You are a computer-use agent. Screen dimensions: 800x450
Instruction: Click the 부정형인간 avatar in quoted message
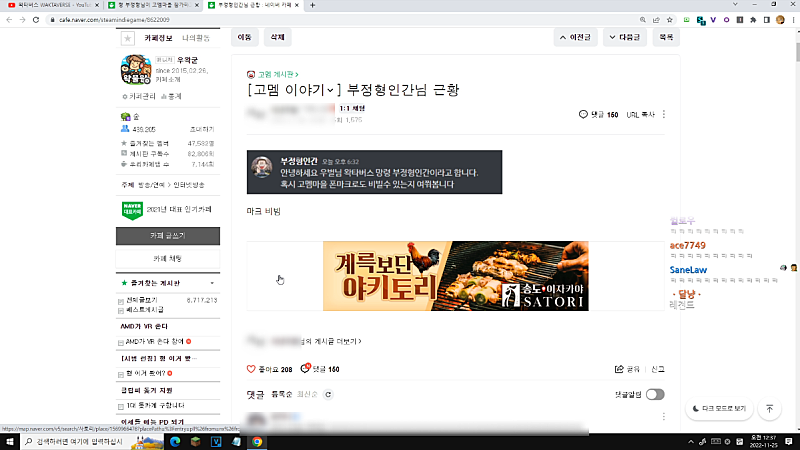(262, 167)
